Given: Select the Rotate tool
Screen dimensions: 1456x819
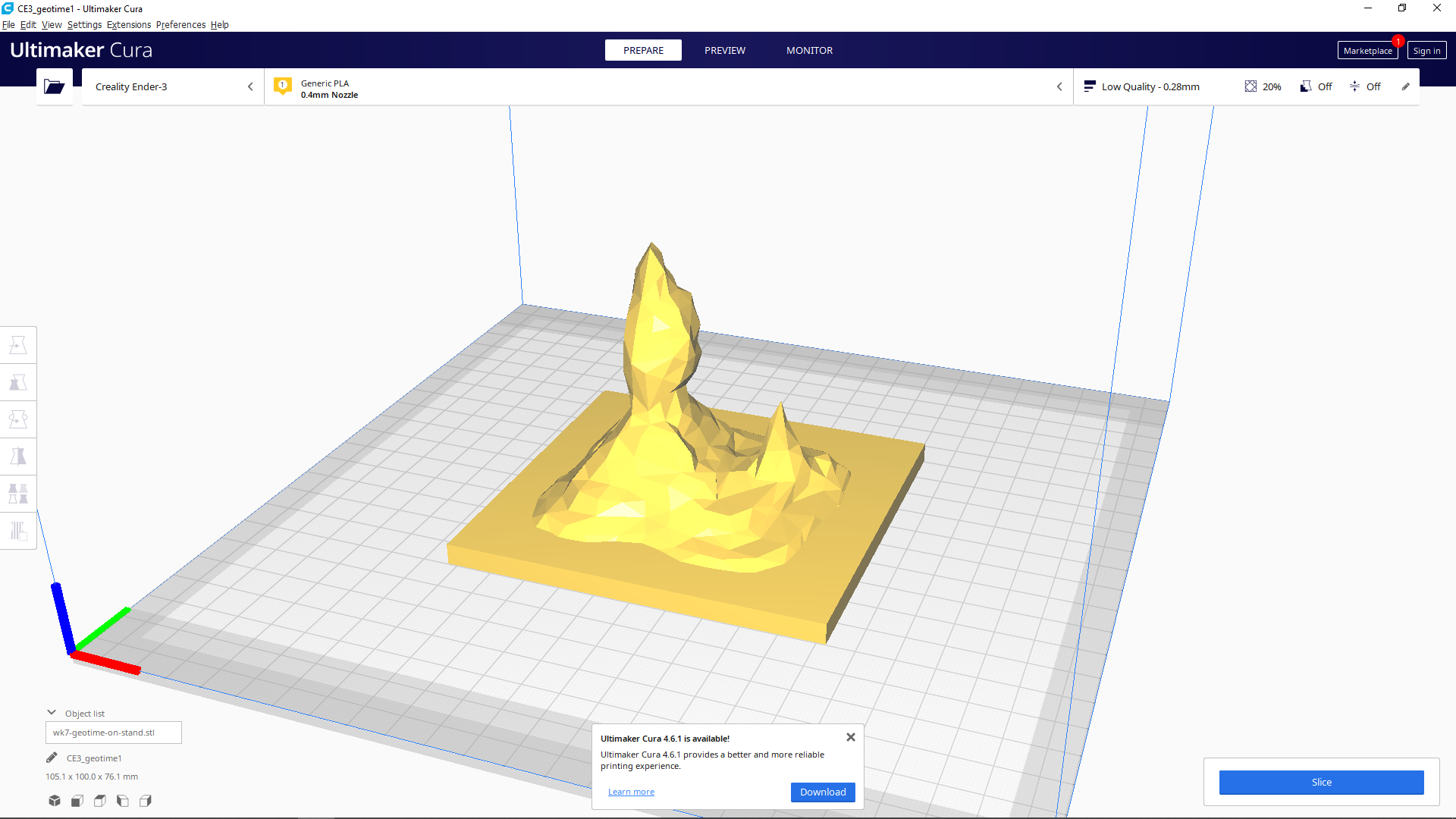Looking at the screenshot, I should [x=18, y=419].
